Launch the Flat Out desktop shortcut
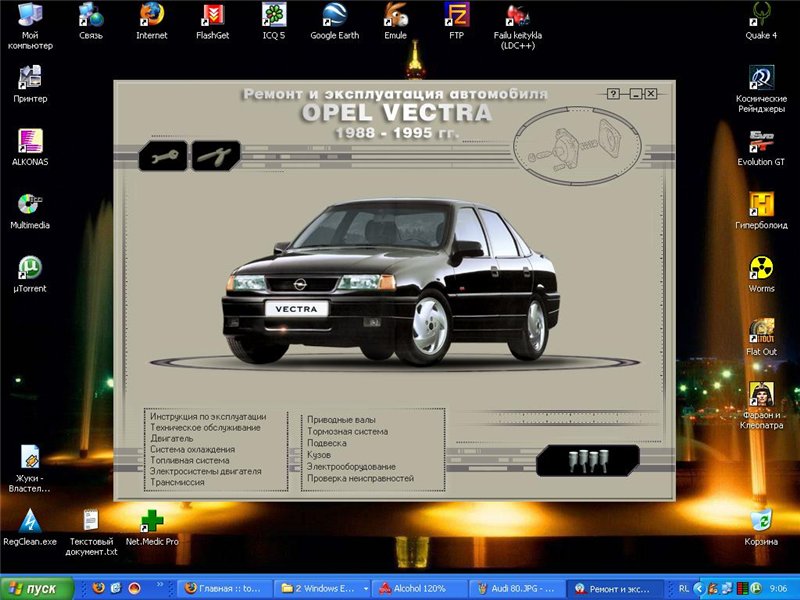800x600 pixels. (x=761, y=337)
